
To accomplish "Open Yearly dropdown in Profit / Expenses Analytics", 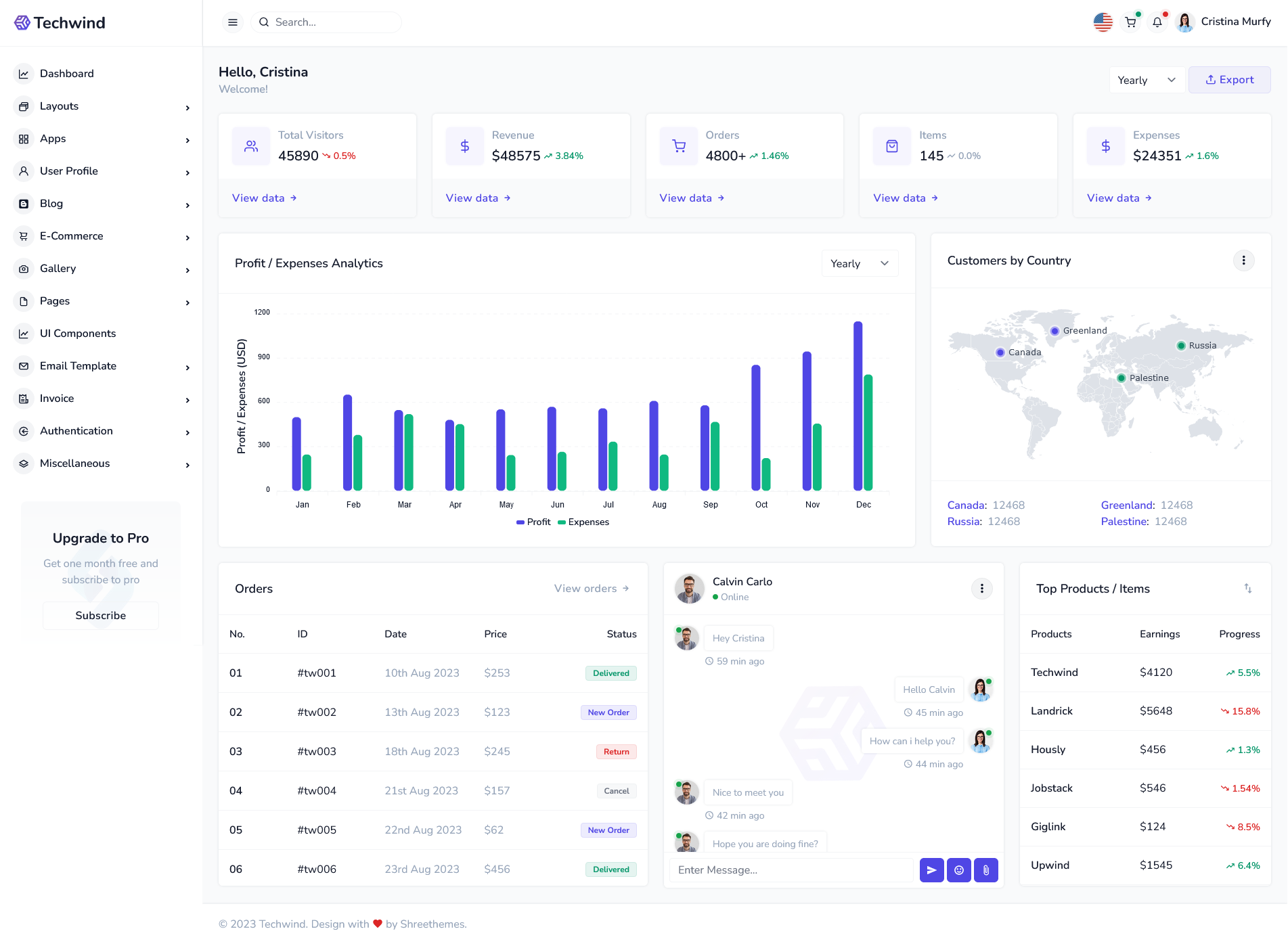I will [859, 264].
